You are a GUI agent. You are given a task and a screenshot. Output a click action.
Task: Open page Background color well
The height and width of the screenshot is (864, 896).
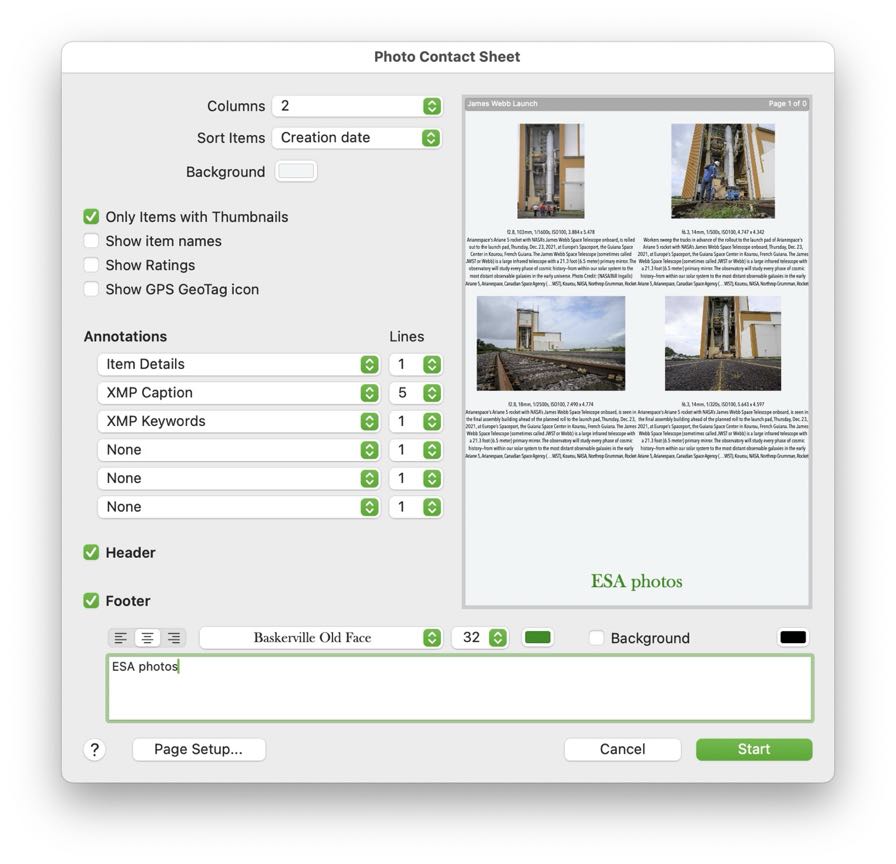coord(295,171)
